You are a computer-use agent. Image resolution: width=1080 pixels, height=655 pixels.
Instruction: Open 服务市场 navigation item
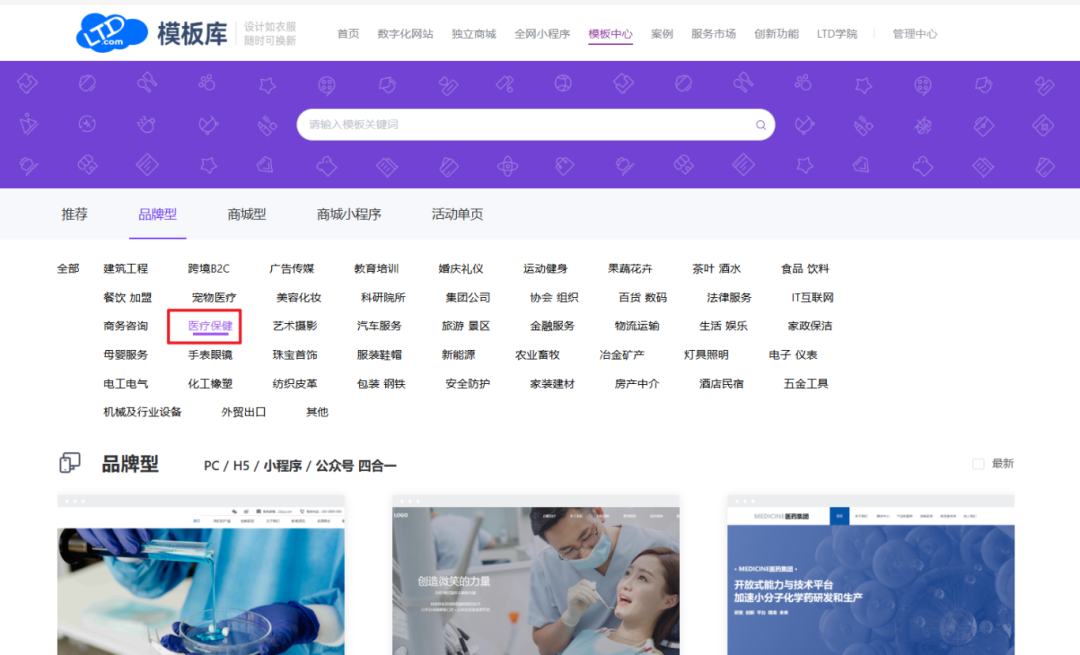713,34
